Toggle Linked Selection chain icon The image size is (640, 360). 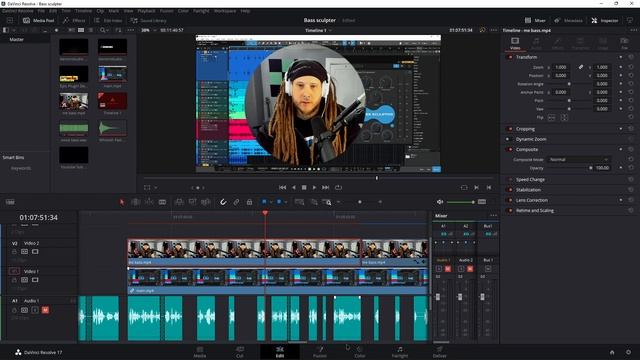[x=236, y=202]
